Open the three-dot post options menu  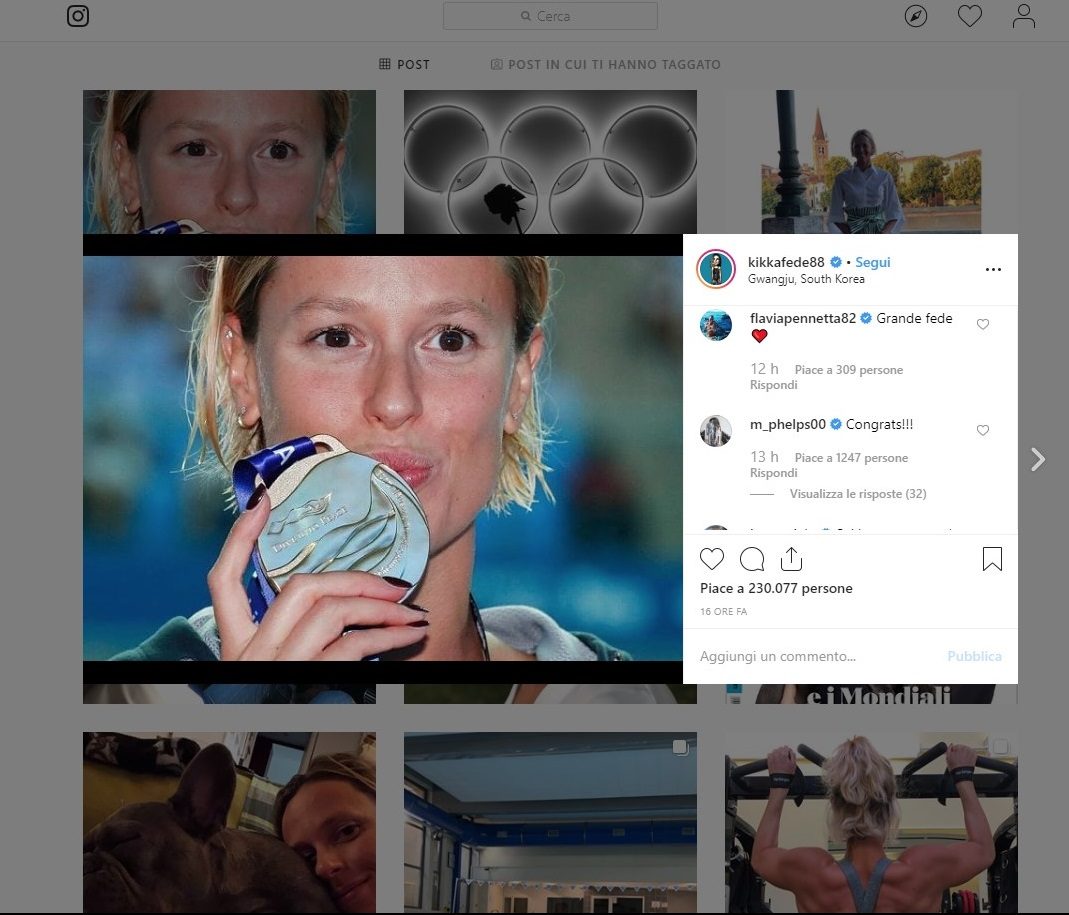(993, 270)
